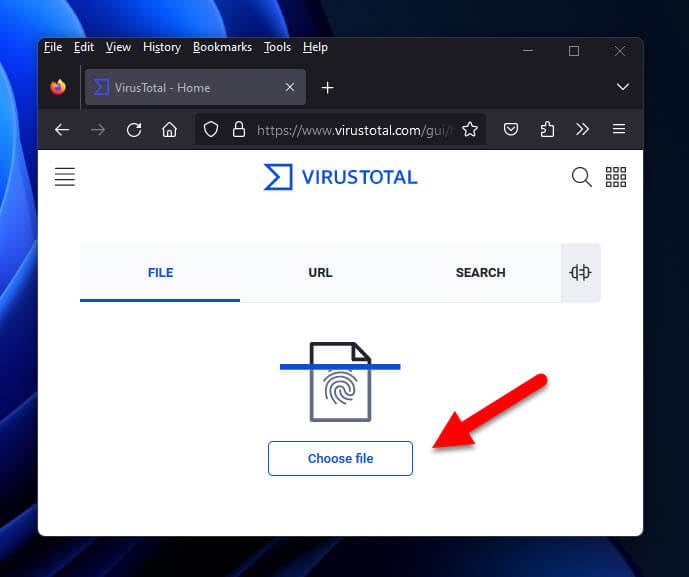
Task: Go to the browser home page
Action: (169, 130)
